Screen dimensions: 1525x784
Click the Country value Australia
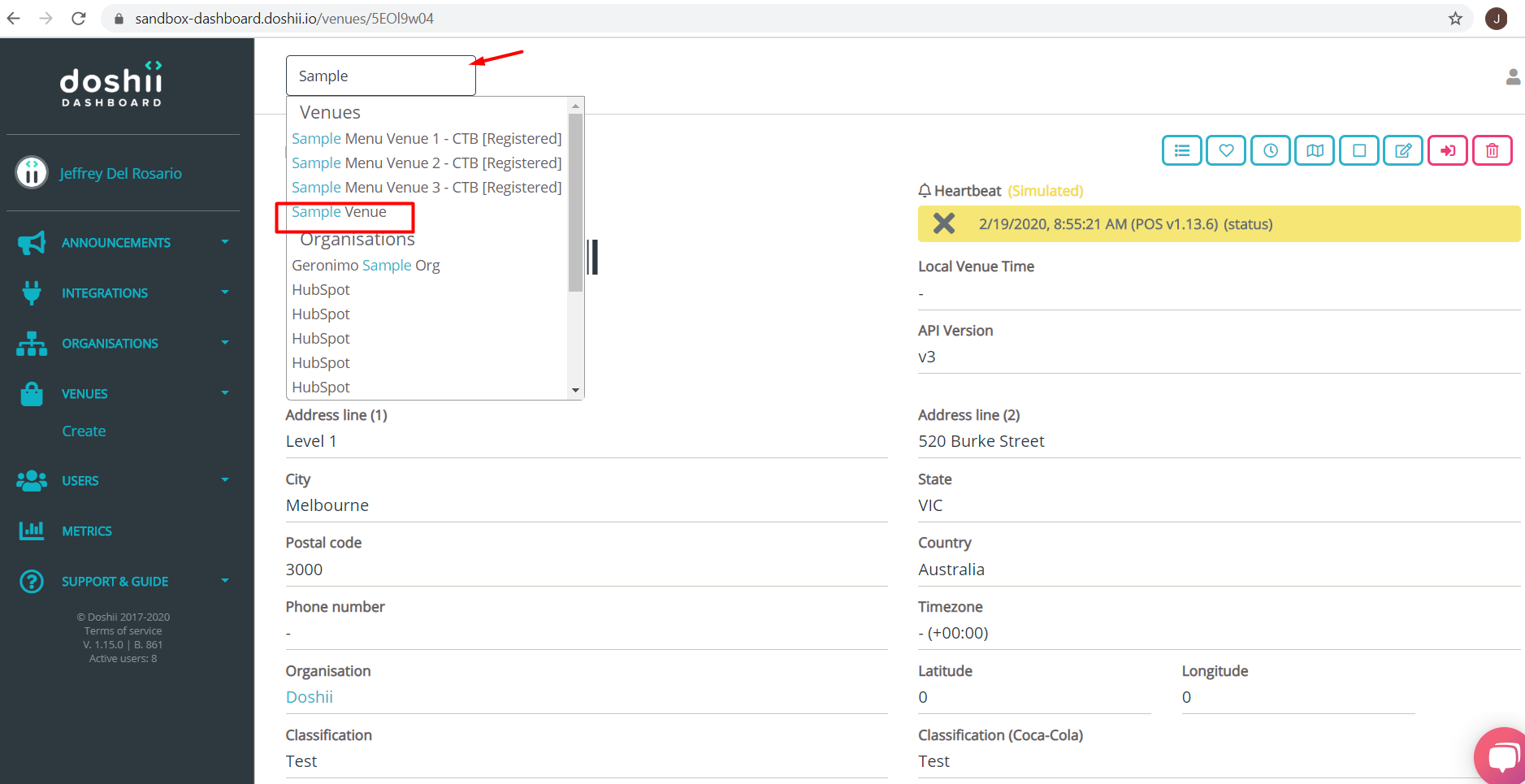click(951, 570)
